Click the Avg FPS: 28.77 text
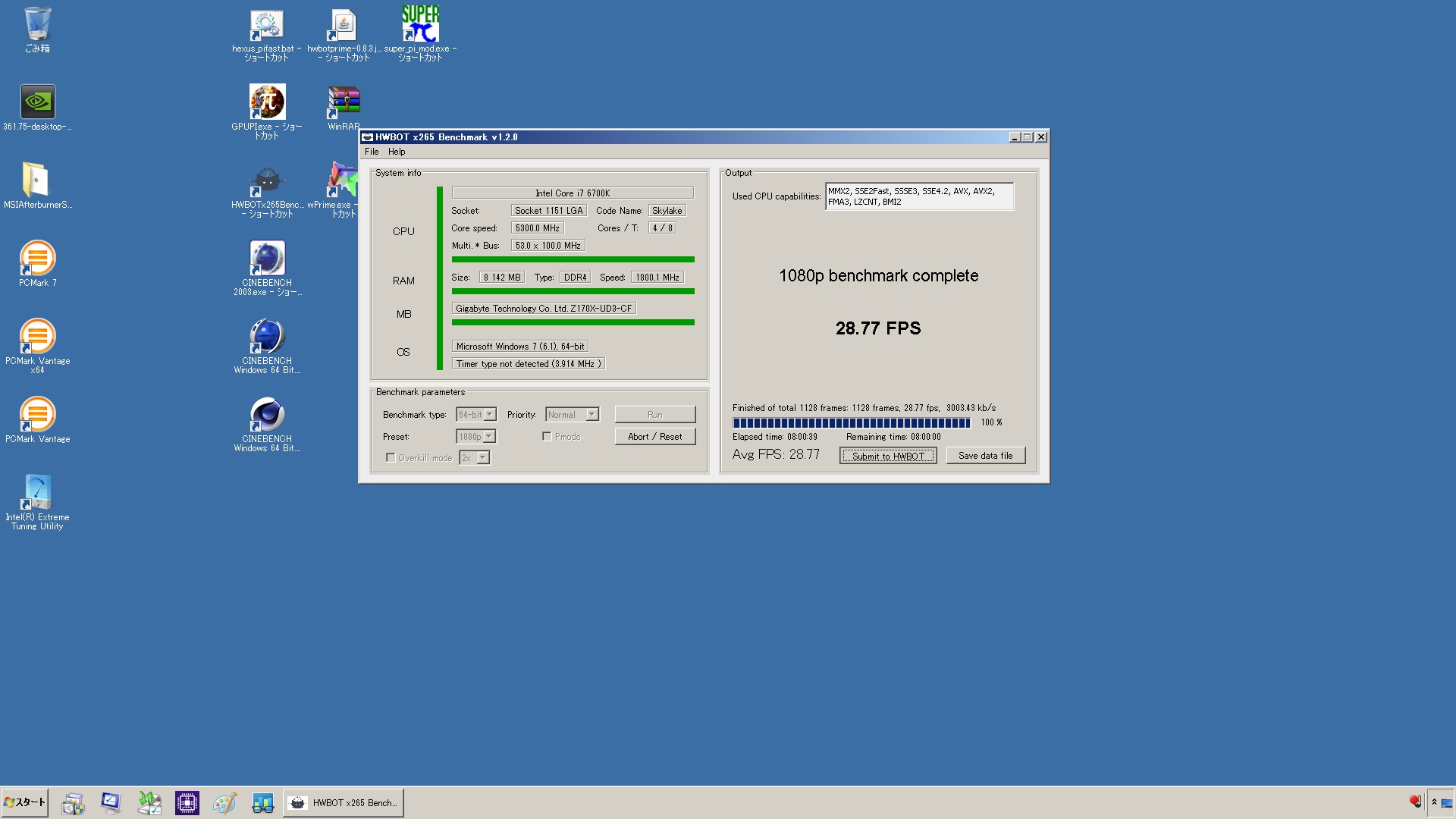 pos(776,455)
